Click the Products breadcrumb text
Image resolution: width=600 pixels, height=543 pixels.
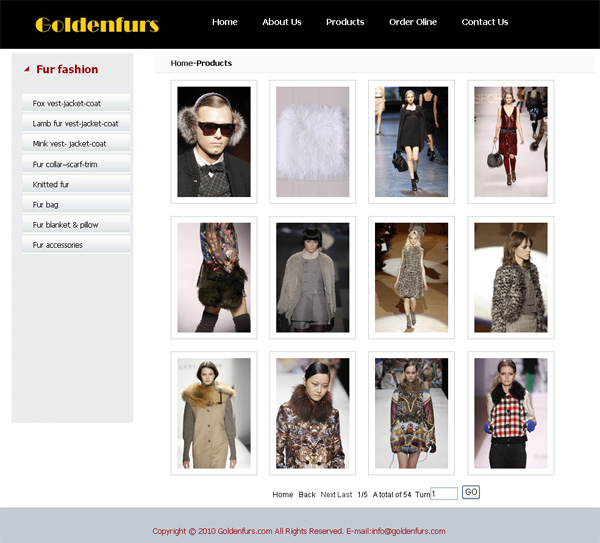pyautogui.click(x=214, y=63)
